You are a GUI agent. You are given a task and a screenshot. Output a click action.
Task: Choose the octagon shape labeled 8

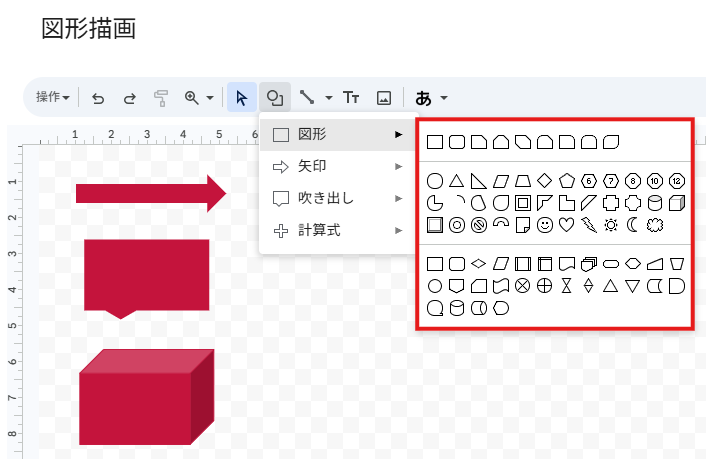point(633,181)
